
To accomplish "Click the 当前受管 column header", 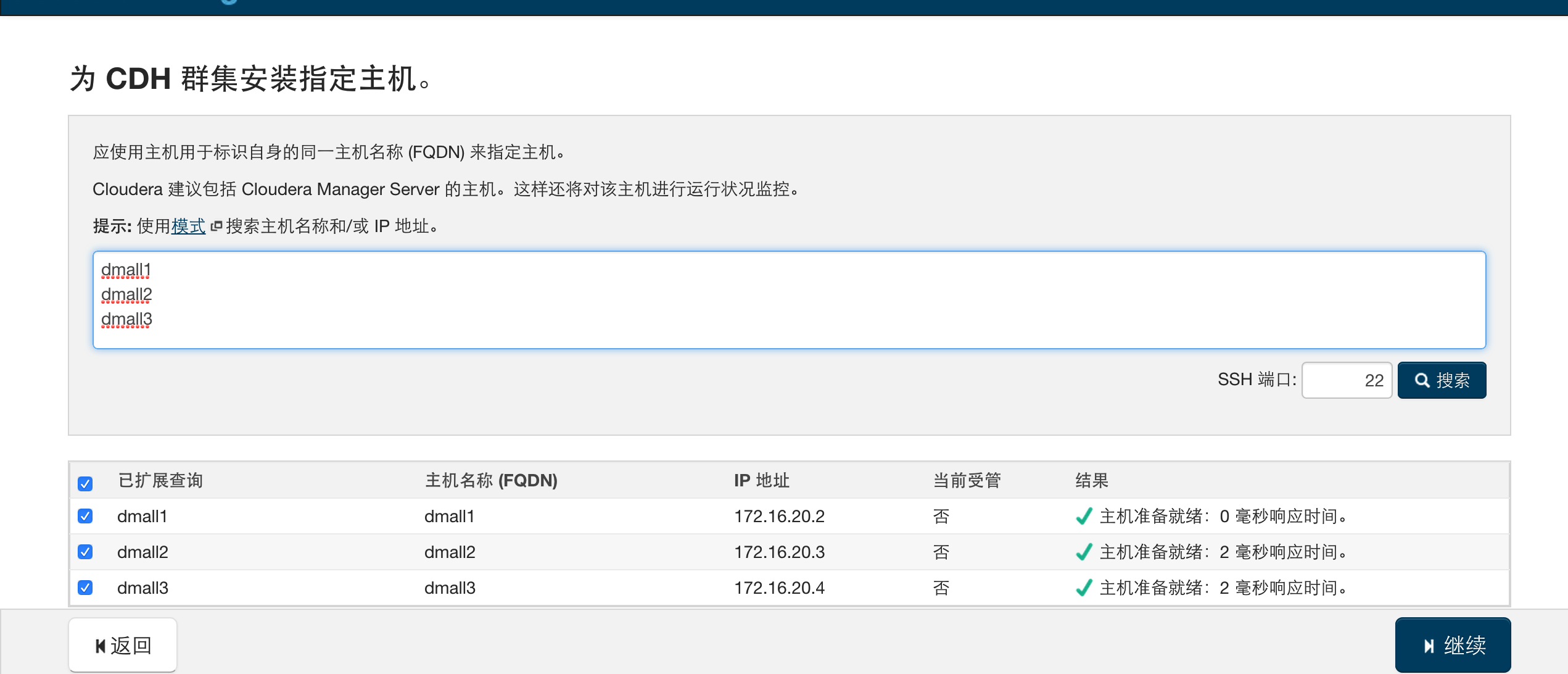I will (x=967, y=480).
